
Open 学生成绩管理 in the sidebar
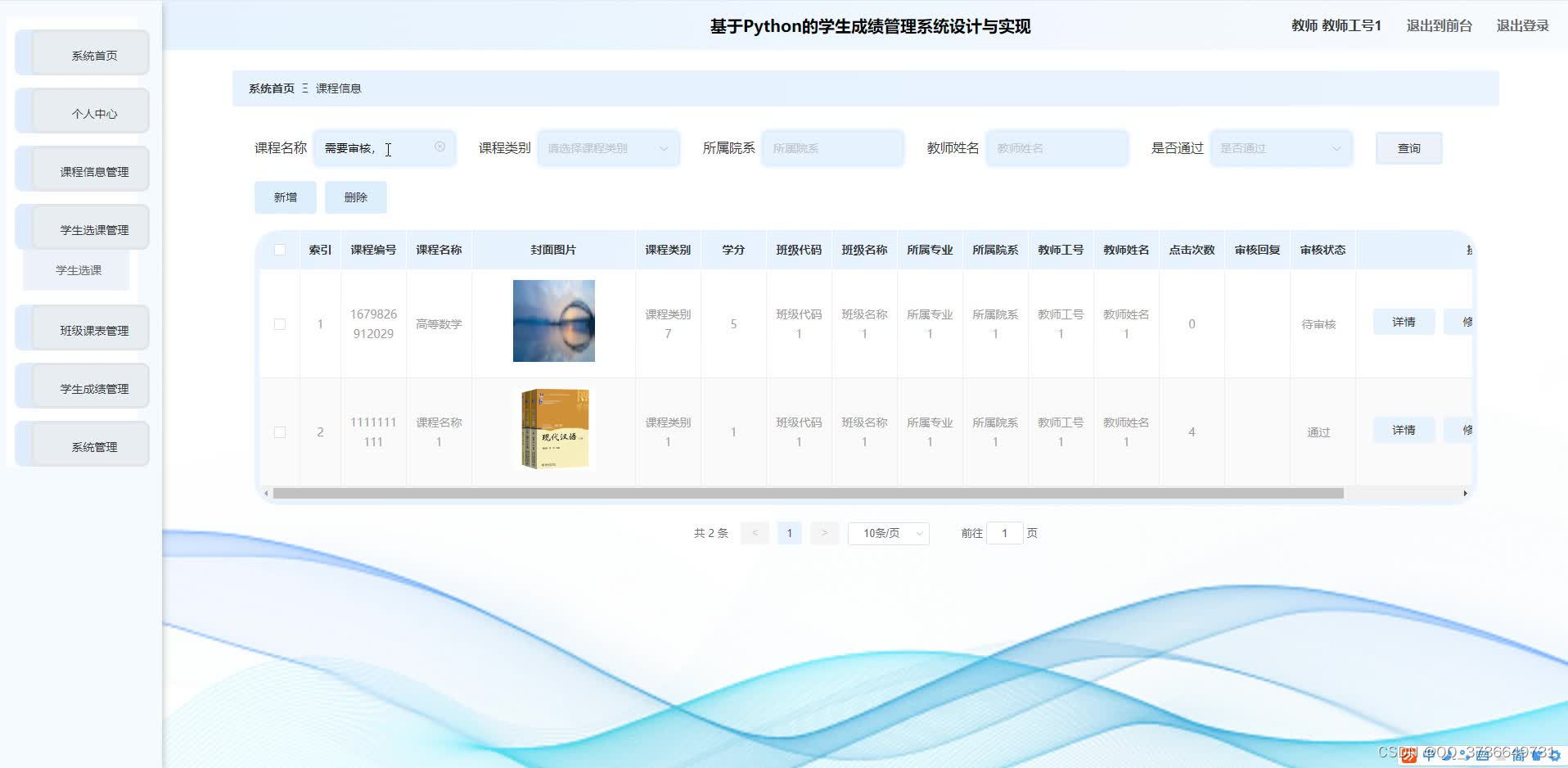point(83,386)
